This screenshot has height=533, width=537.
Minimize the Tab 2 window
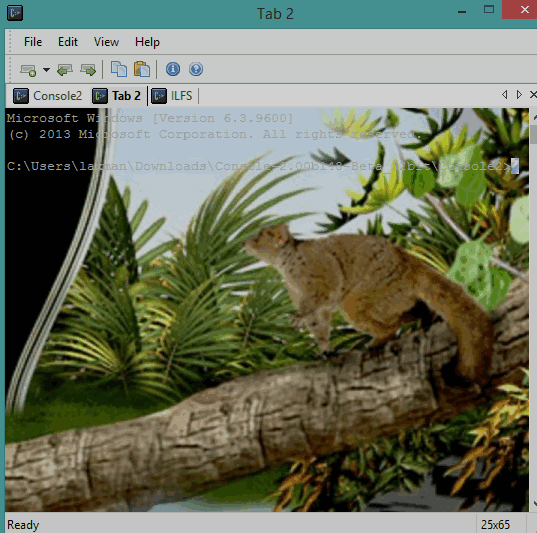point(462,12)
